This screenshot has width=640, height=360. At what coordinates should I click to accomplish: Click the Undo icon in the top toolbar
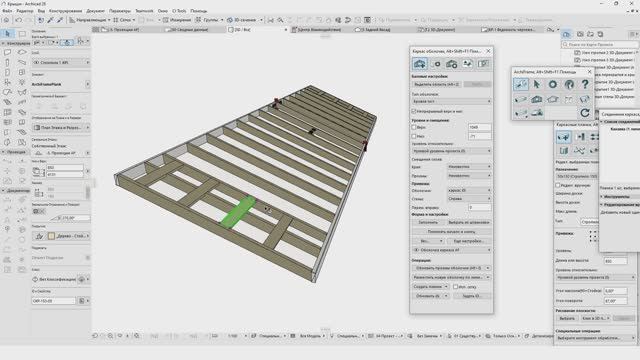(18, 20)
